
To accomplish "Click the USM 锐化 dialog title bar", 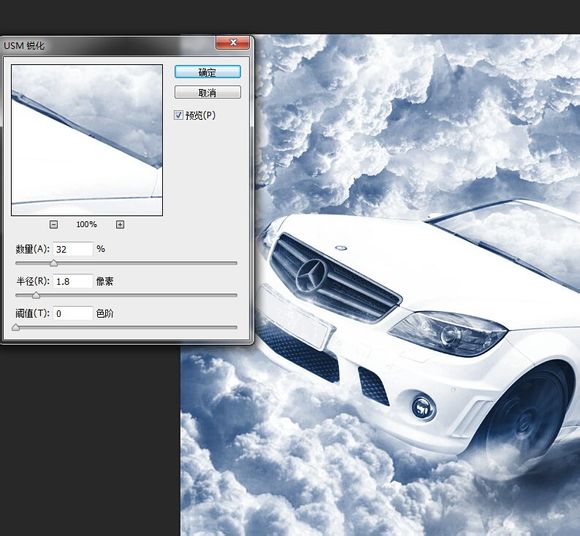I will [x=107, y=45].
